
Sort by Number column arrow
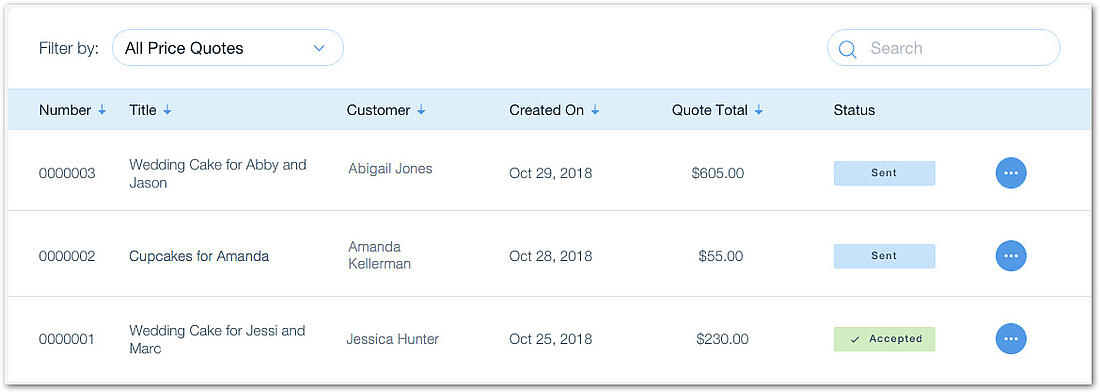[x=102, y=110]
